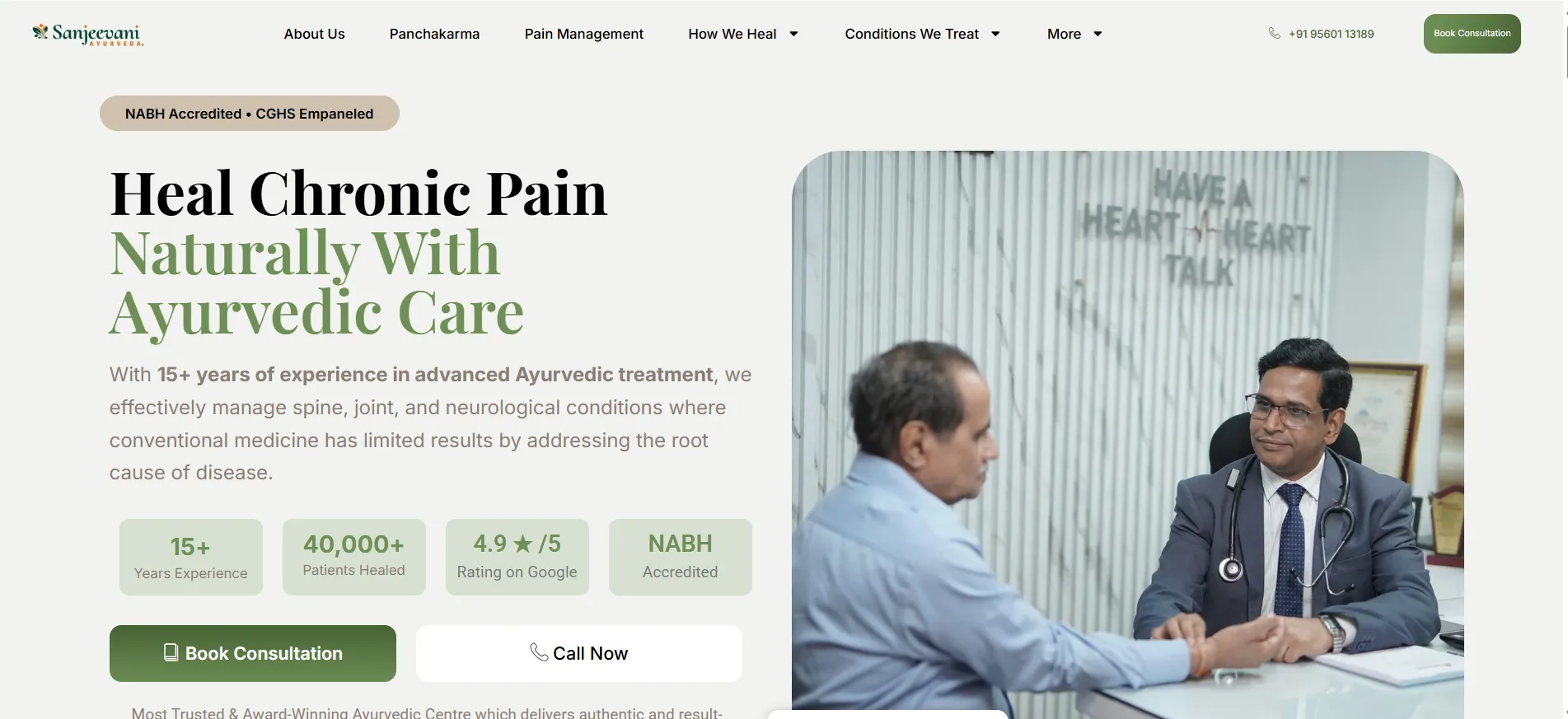Image resolution: width=1568 pixels, height=719 pixels.
Task: Click the 40,000+ Patients Healed card
Action: click(354, 557)
